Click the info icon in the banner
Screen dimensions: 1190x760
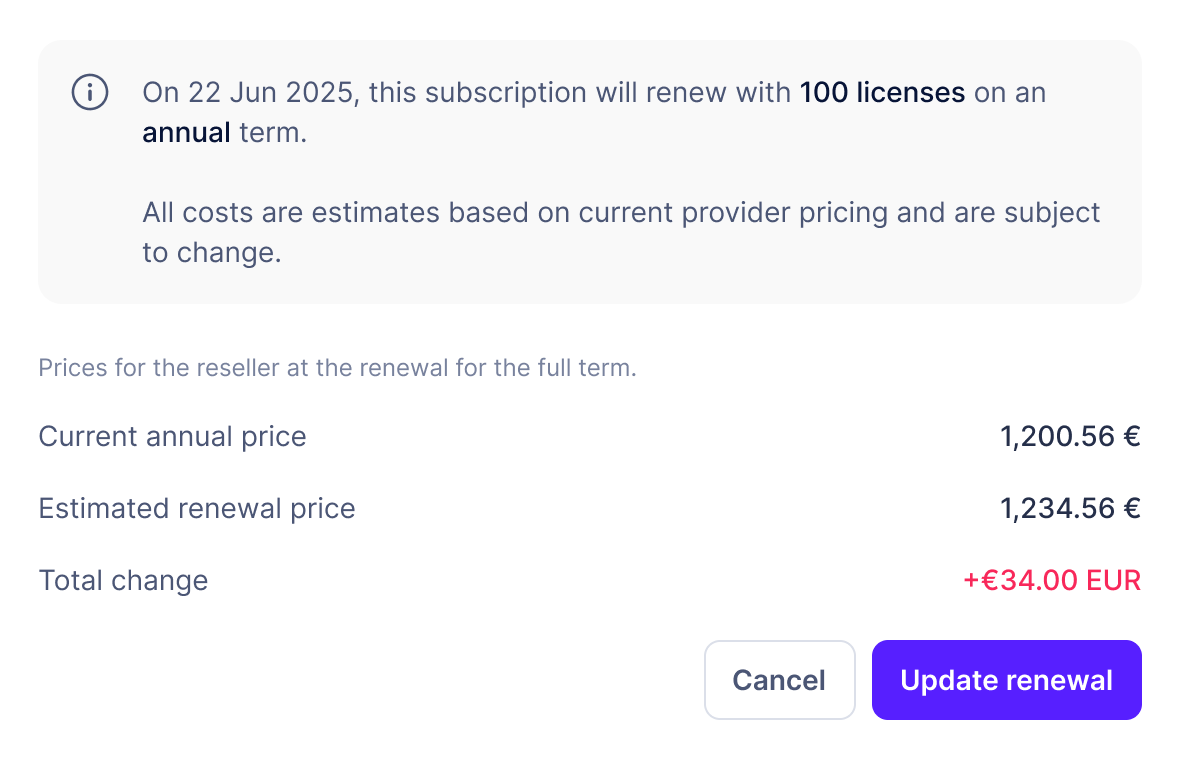[90, 93]
